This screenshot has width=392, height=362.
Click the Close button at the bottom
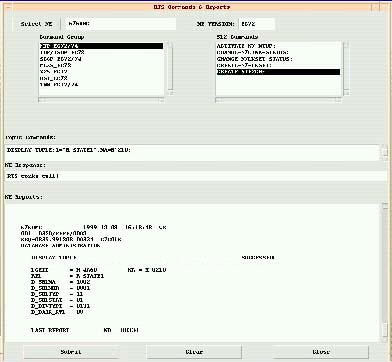coord(321,352)
